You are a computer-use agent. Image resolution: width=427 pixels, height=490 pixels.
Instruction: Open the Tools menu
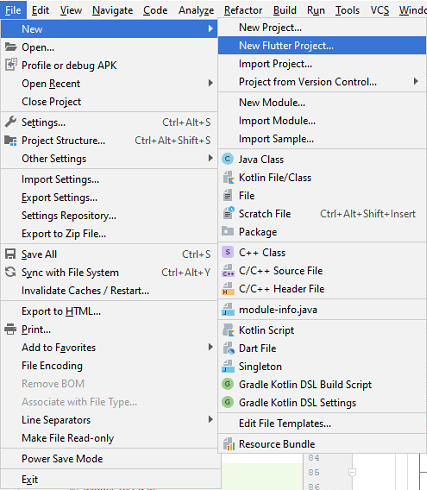[347, 10]
